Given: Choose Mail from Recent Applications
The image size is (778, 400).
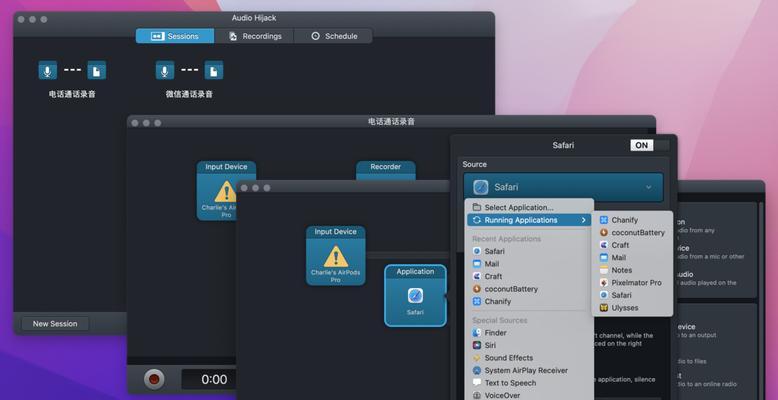Looking at the screenshot, I should pyautogui.click(x=529, y=264).
